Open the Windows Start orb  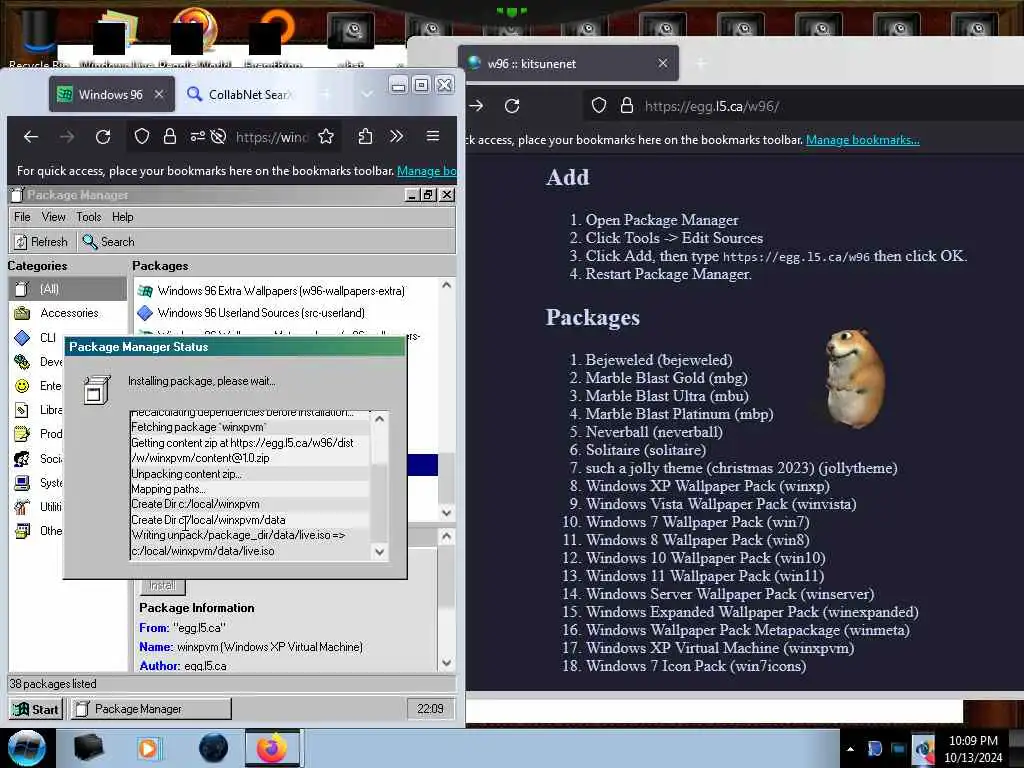(x=26, y=748)
